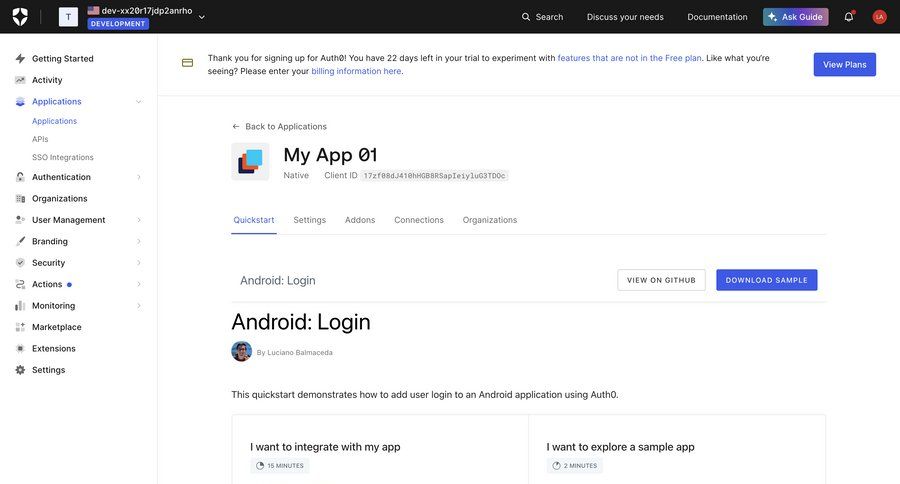Expand the Actions section chevron
900x484 pixels.
[x=138, y=284]
